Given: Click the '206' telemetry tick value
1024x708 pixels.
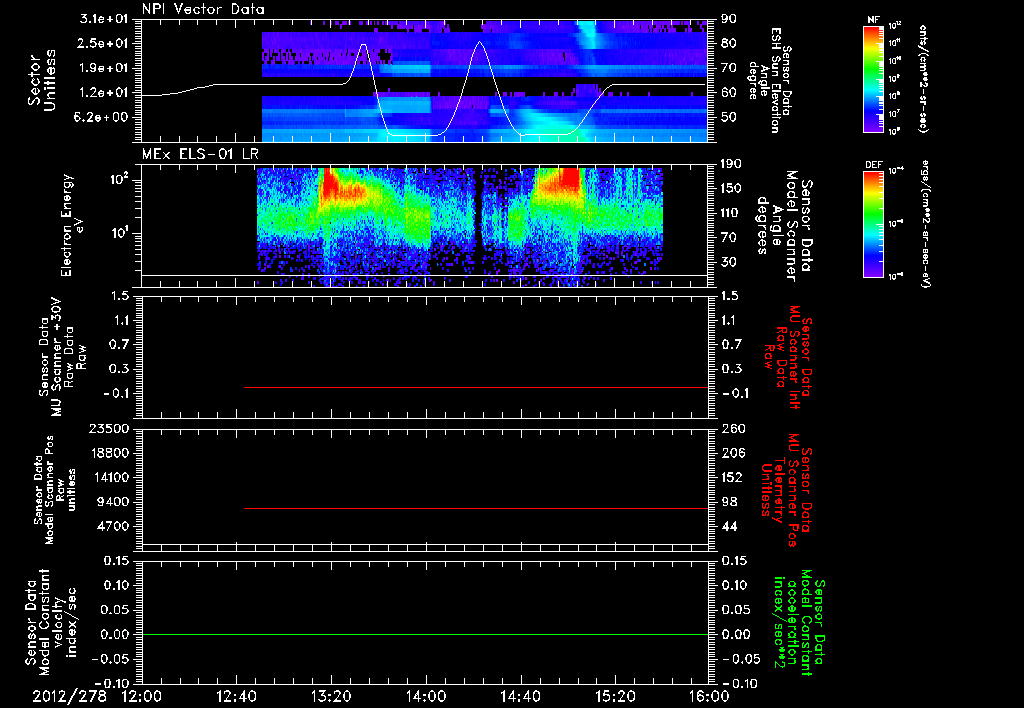Looking at the screenshot, I should (x=733, y=453).
